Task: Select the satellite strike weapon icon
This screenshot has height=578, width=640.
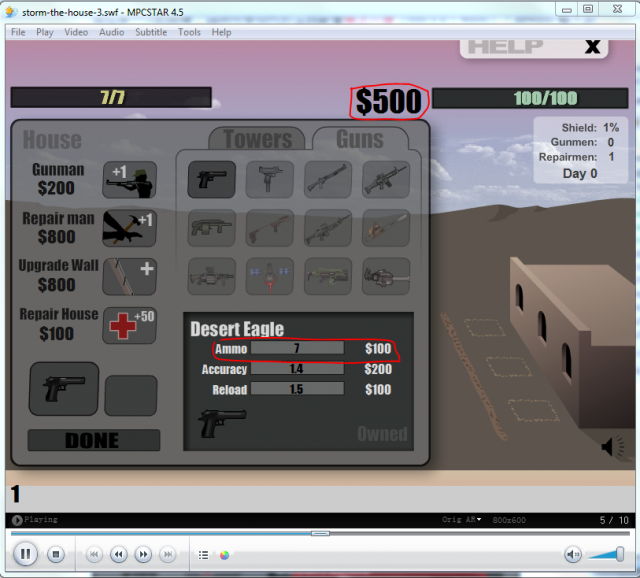Action: pos(269,276)
